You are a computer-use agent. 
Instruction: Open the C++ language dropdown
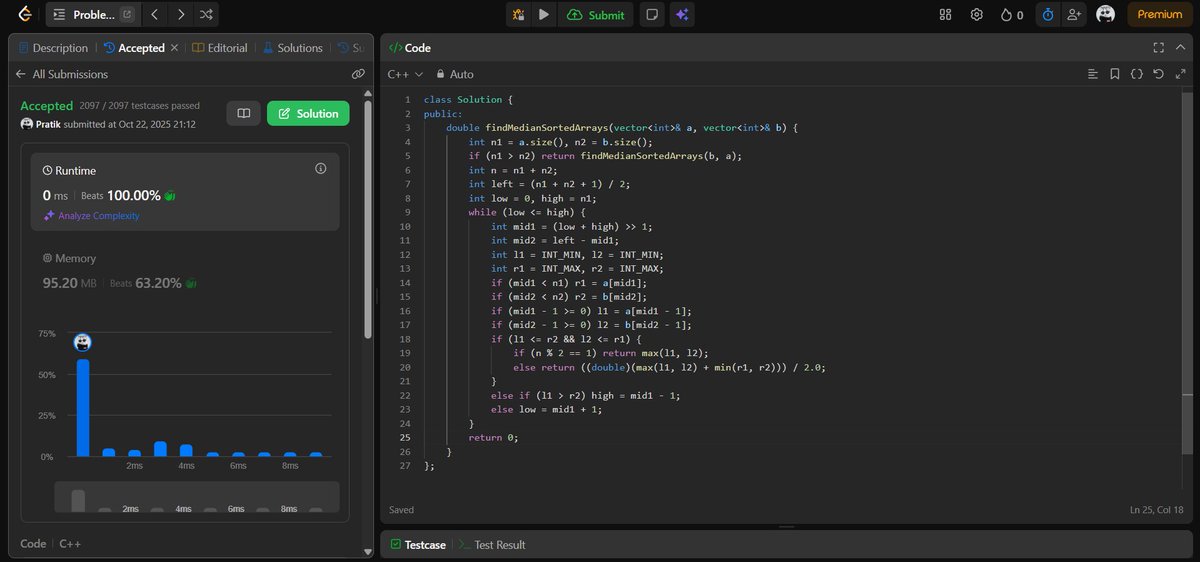[x=405, y=74]
